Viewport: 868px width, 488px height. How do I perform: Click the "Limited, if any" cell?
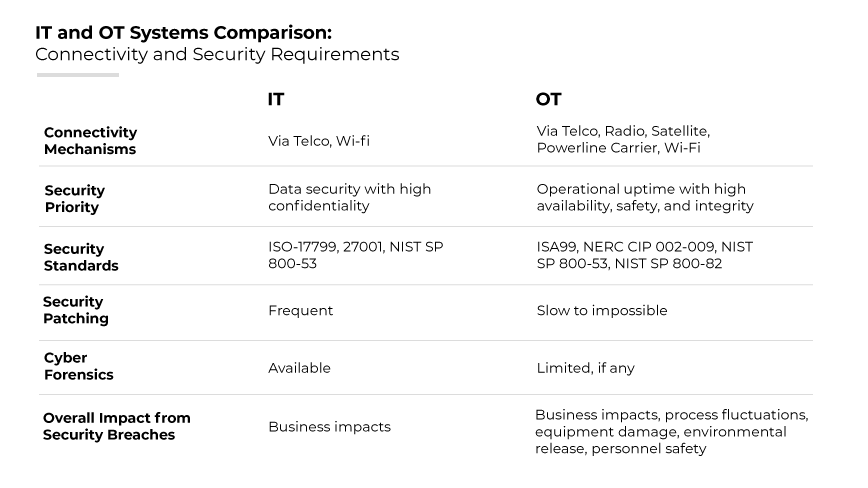[585, 368]
